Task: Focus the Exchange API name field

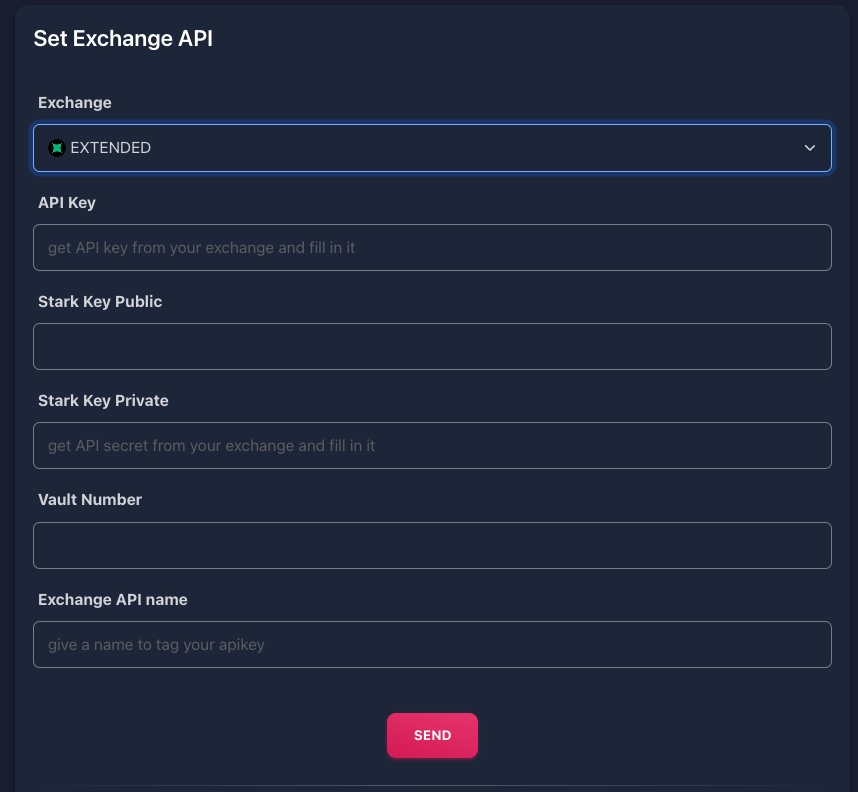Action: [432, 644]
